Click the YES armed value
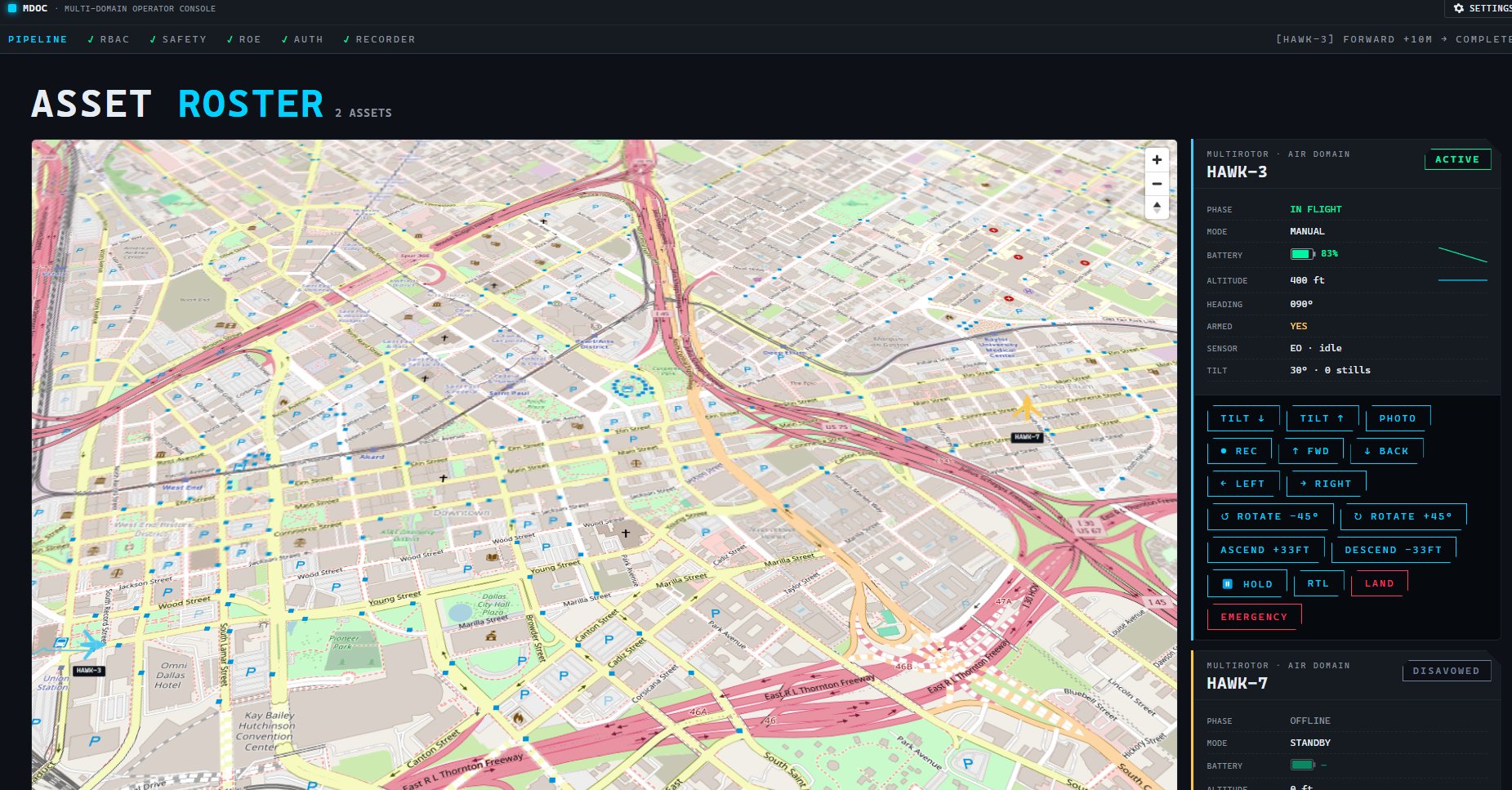This screenshot has width=1512, height=790. coord(1299,326)
